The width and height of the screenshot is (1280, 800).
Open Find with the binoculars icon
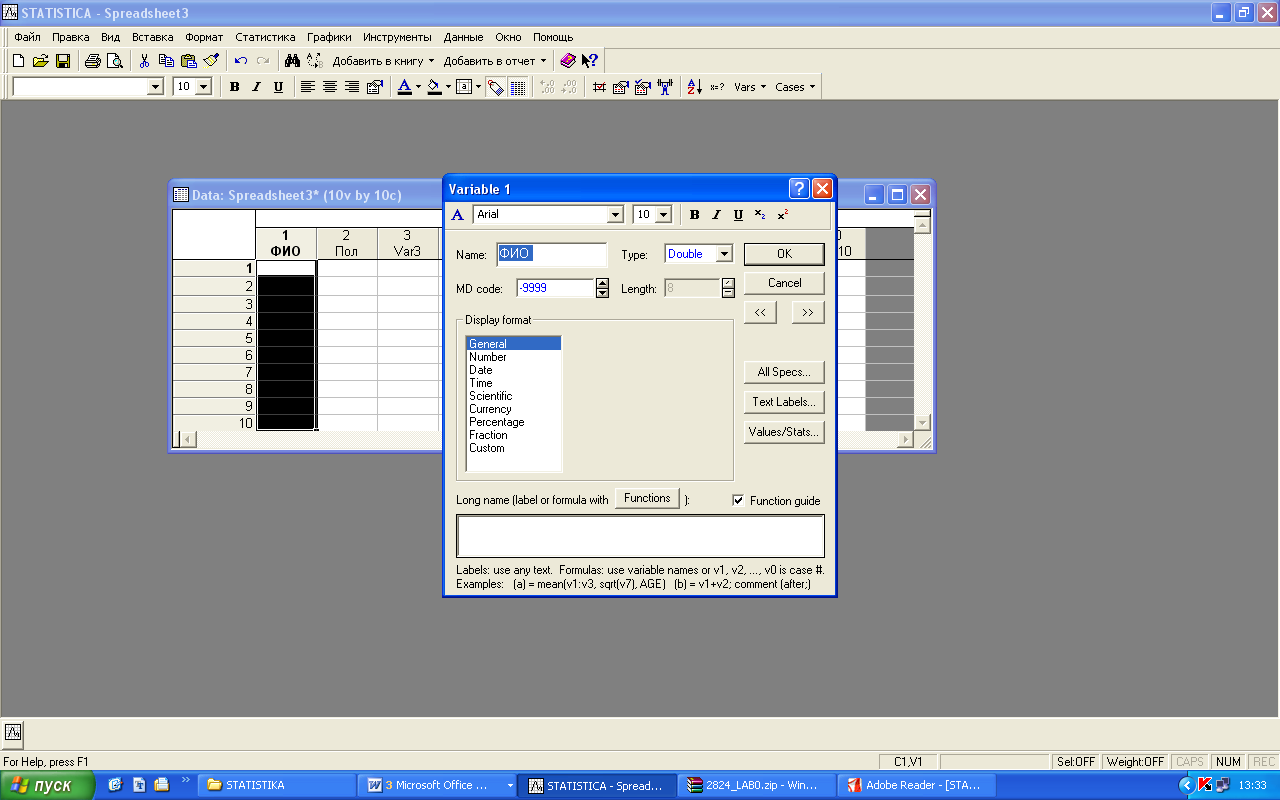[292, 61]
